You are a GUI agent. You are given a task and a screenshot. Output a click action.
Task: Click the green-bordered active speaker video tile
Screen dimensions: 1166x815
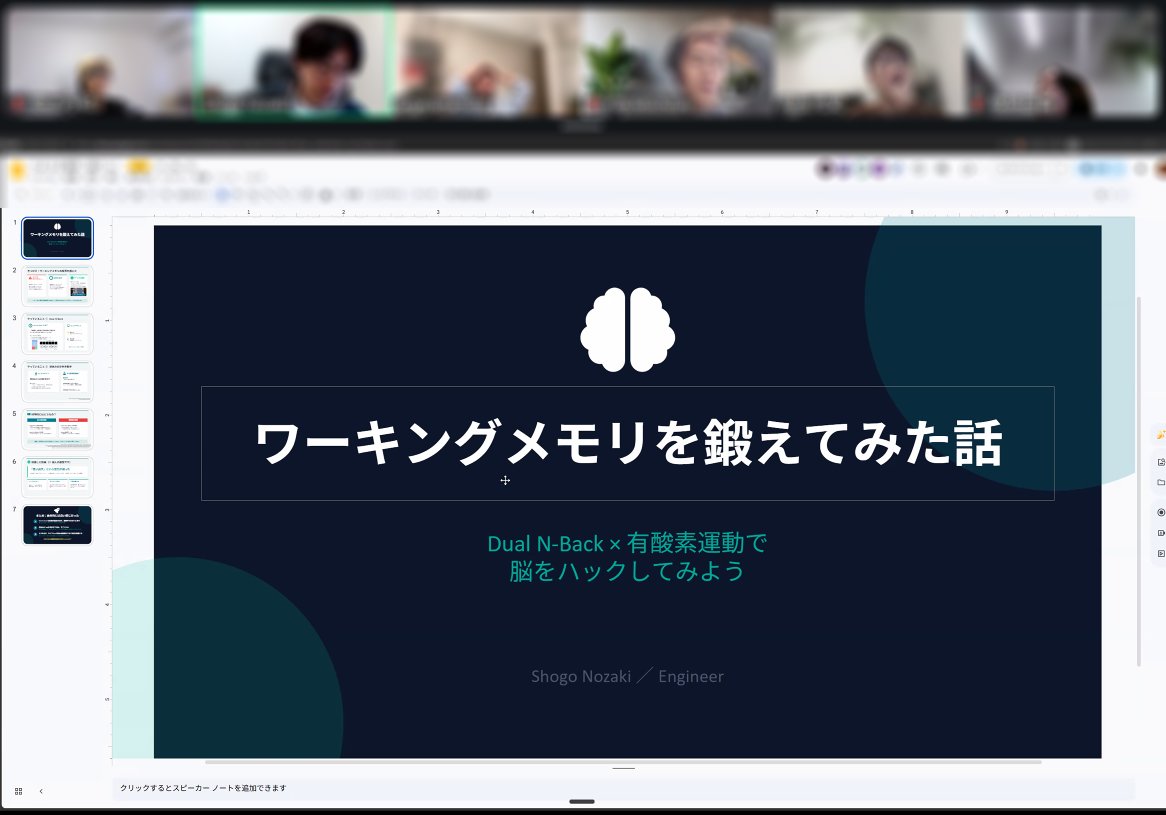[x=294, y=61]
